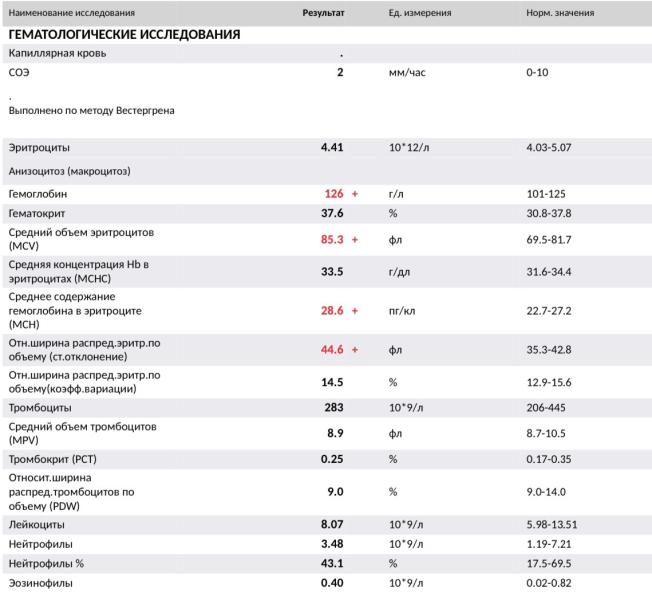Select the MCHC result 33.5
Screen dimensions: 652x600
[332, 272]
